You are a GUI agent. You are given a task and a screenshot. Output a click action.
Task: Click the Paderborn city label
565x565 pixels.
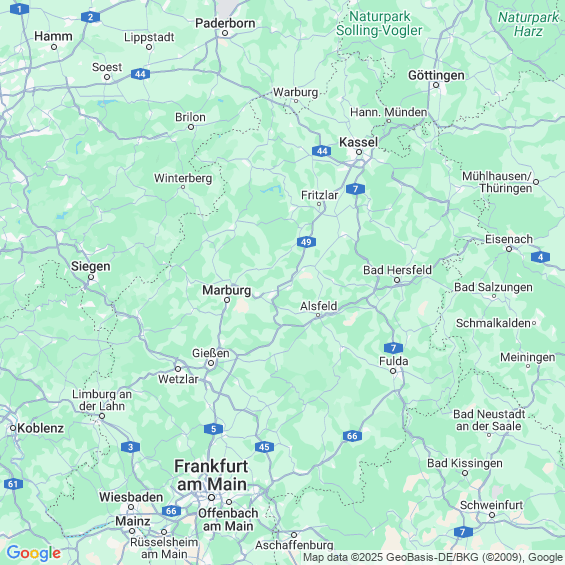(225, 23)
